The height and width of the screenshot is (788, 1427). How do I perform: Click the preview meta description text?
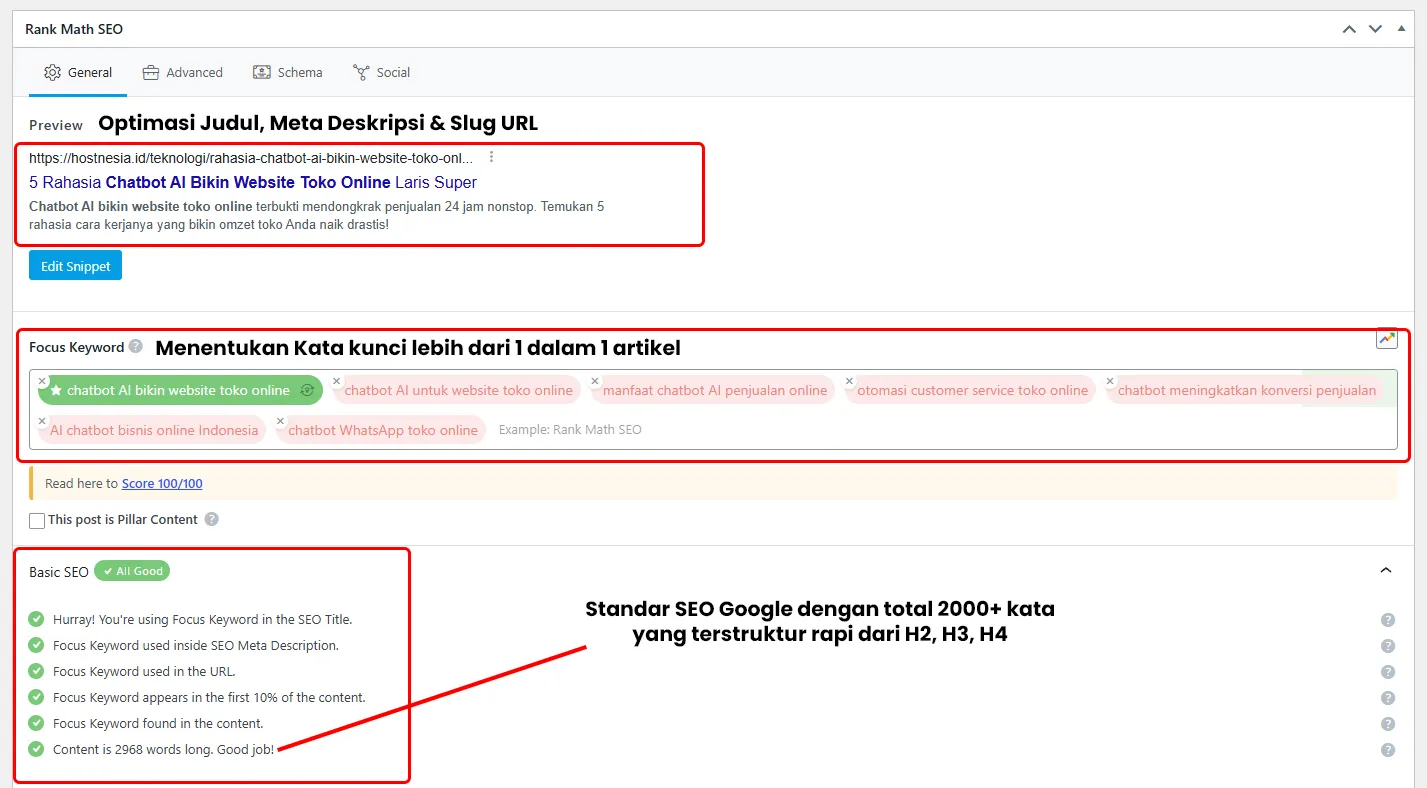click(x=317, y=215)
